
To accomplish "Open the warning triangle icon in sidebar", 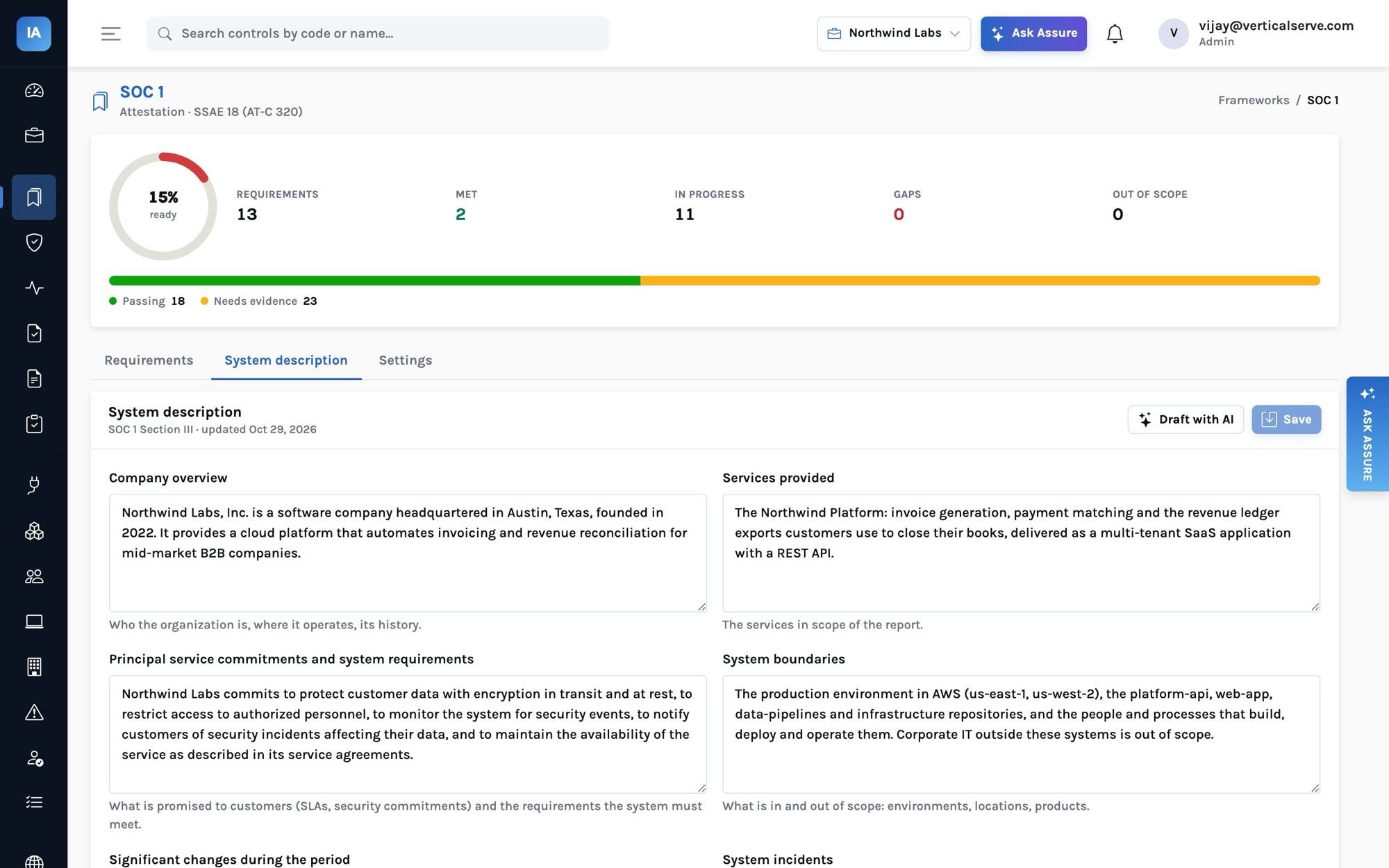I will tap(34, 712).
